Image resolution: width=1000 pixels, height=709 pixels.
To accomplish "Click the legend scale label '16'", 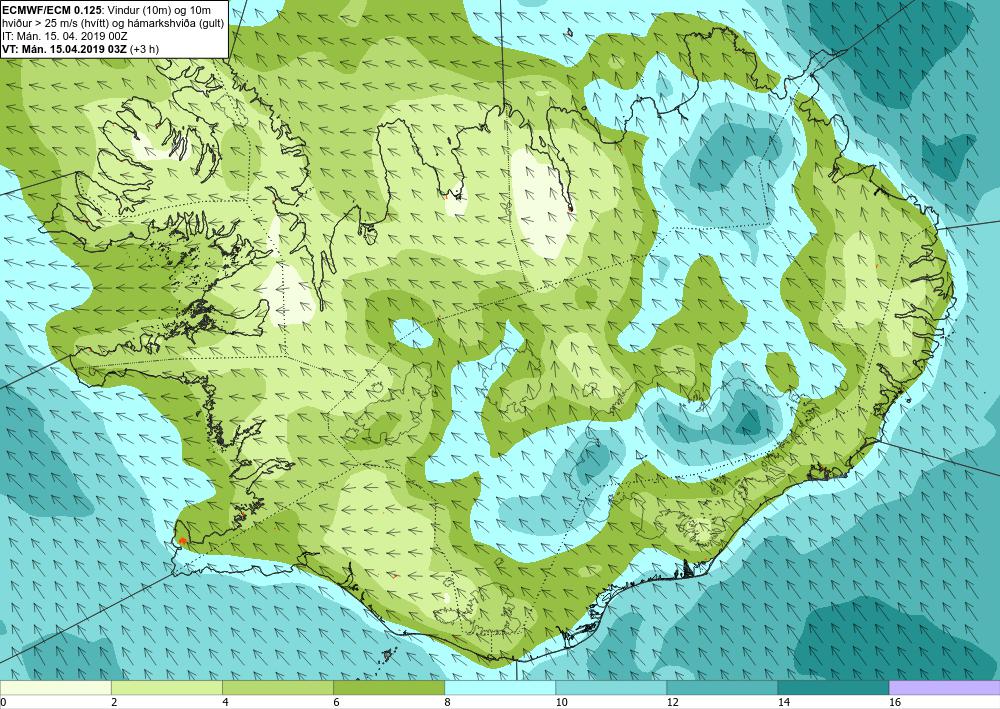I will [x=895, y=702].
